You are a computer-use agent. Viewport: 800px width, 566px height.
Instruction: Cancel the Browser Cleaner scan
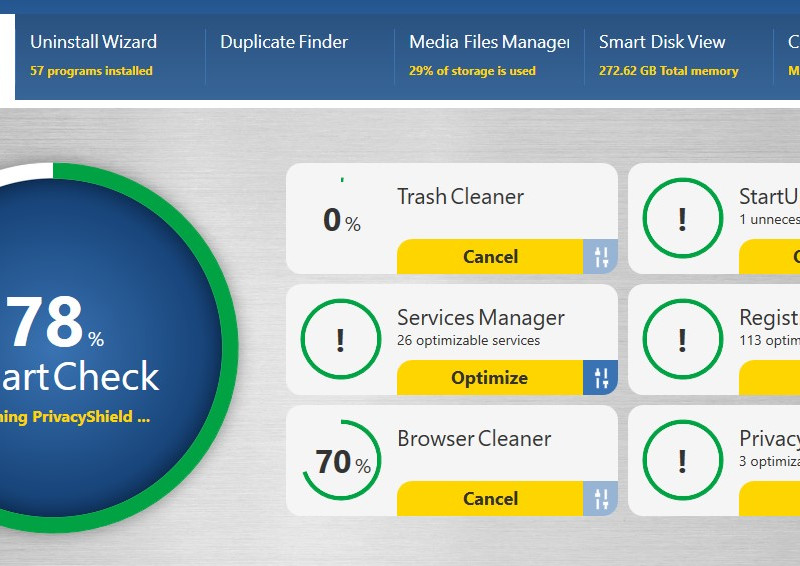point(490,499)
